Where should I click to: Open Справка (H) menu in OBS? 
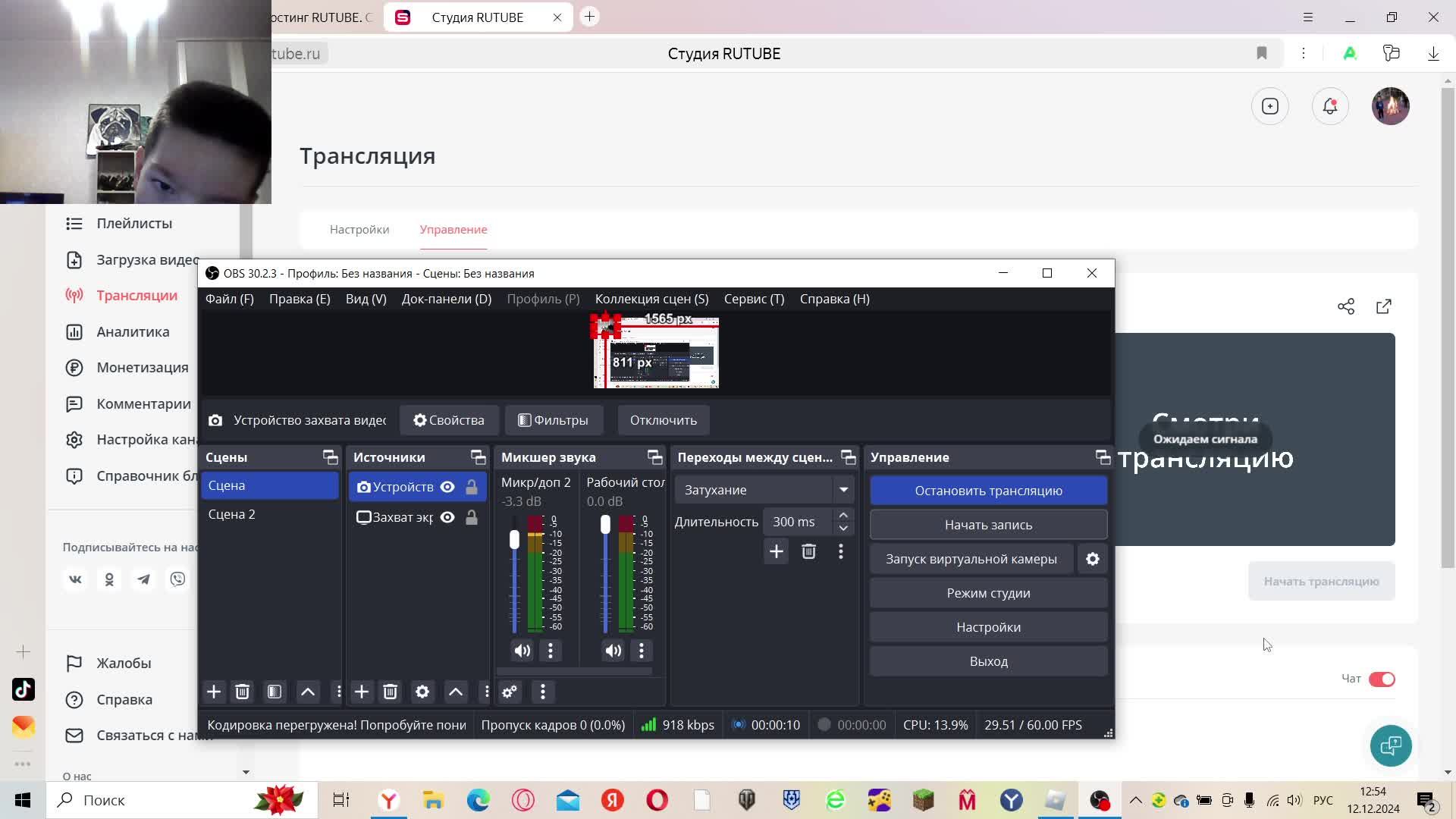(x=835, y=299)
